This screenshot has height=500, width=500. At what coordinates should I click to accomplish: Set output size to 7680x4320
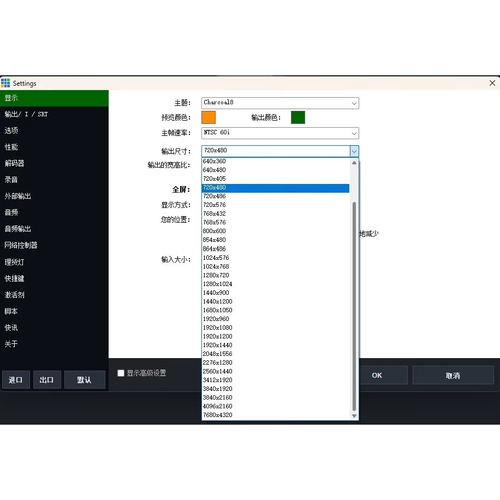(276, 415)
